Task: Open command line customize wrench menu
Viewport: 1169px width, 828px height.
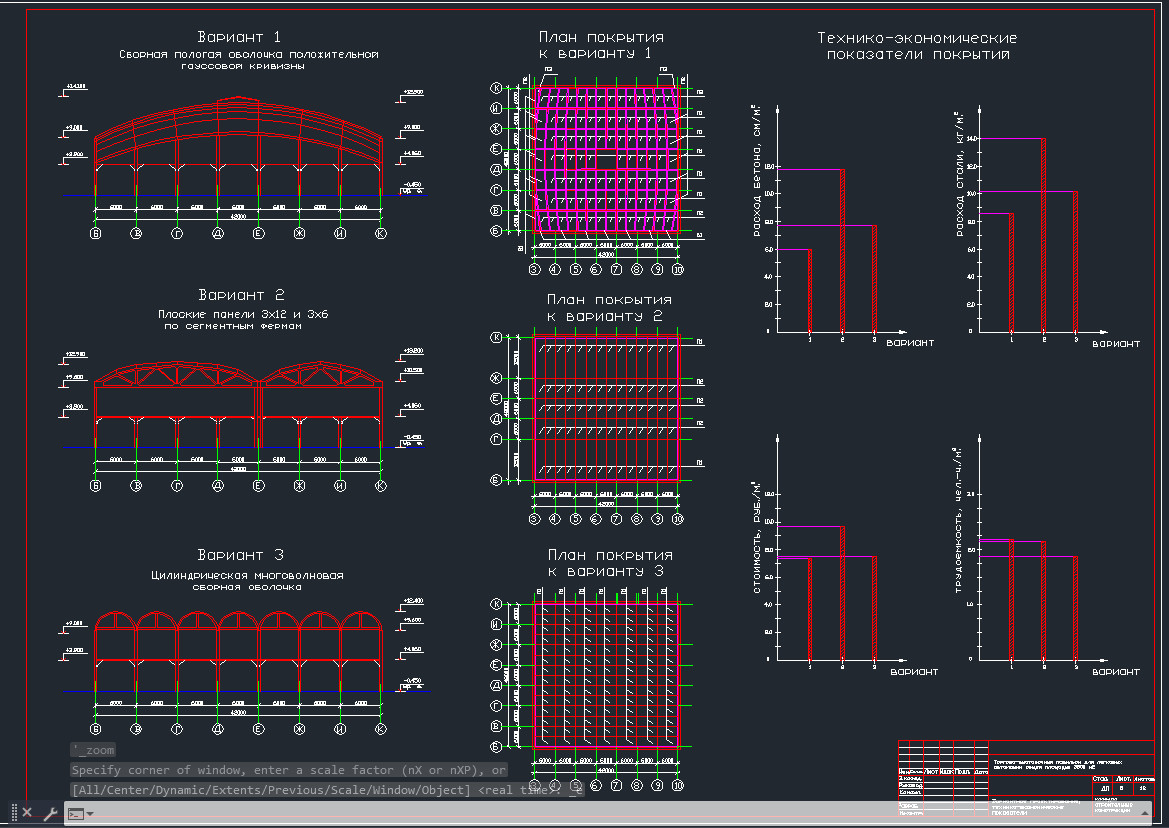Action: tap(49, 813)
